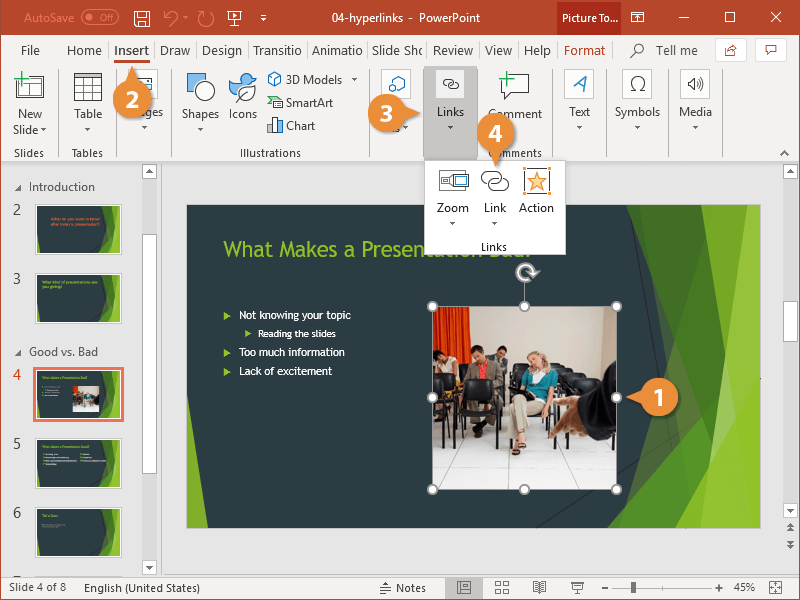
Task: Collapse the Introduction section
Action: click(x=18, y=188)
